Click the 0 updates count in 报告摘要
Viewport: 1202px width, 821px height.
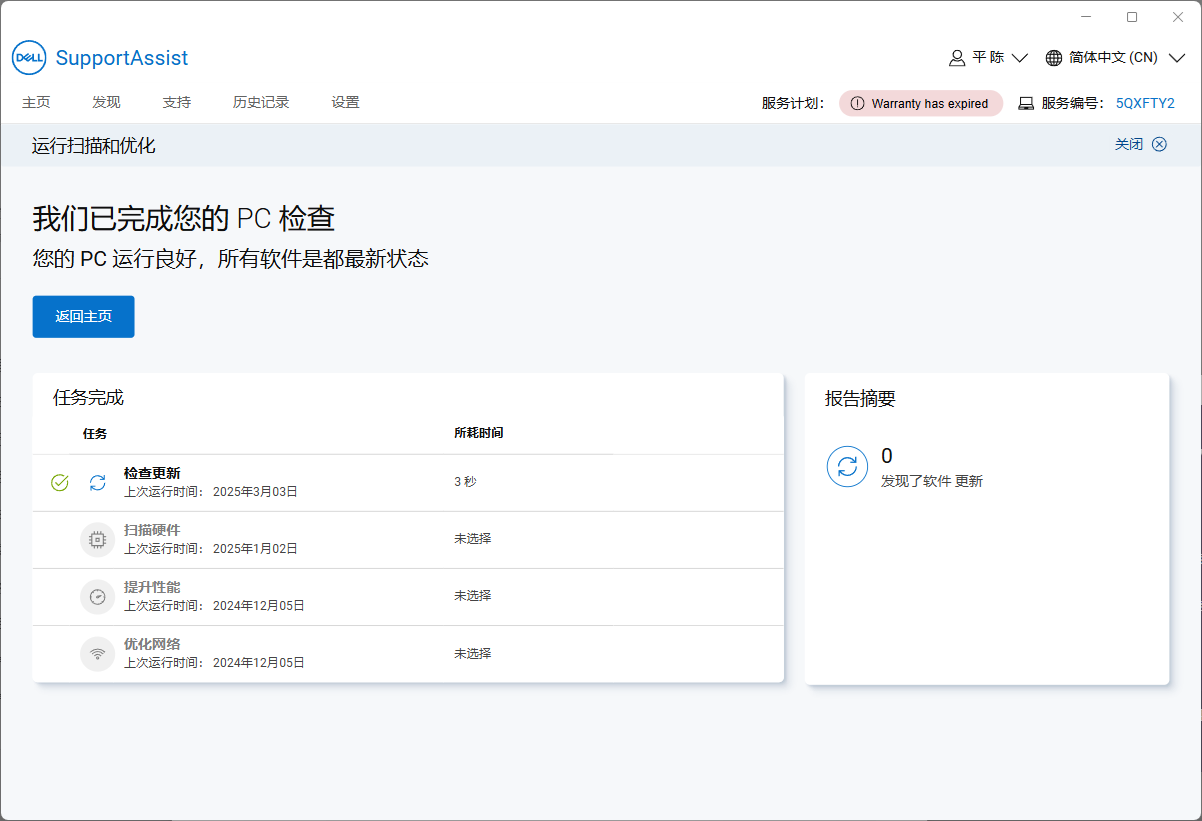click(x=887, y=456)
